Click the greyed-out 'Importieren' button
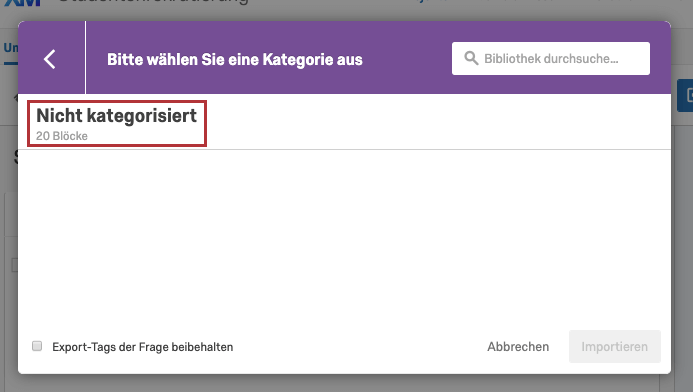 pyautogui.click(x=615, y=346)
